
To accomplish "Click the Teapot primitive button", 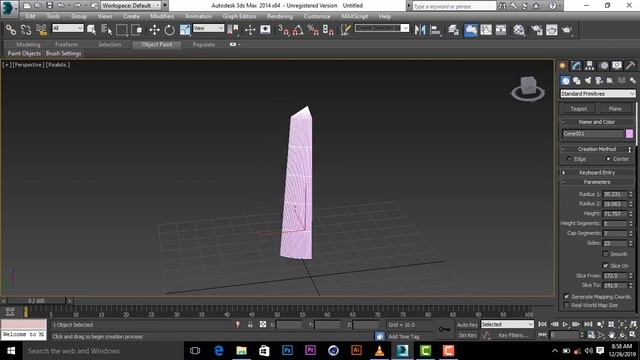I will coord(578,109).
